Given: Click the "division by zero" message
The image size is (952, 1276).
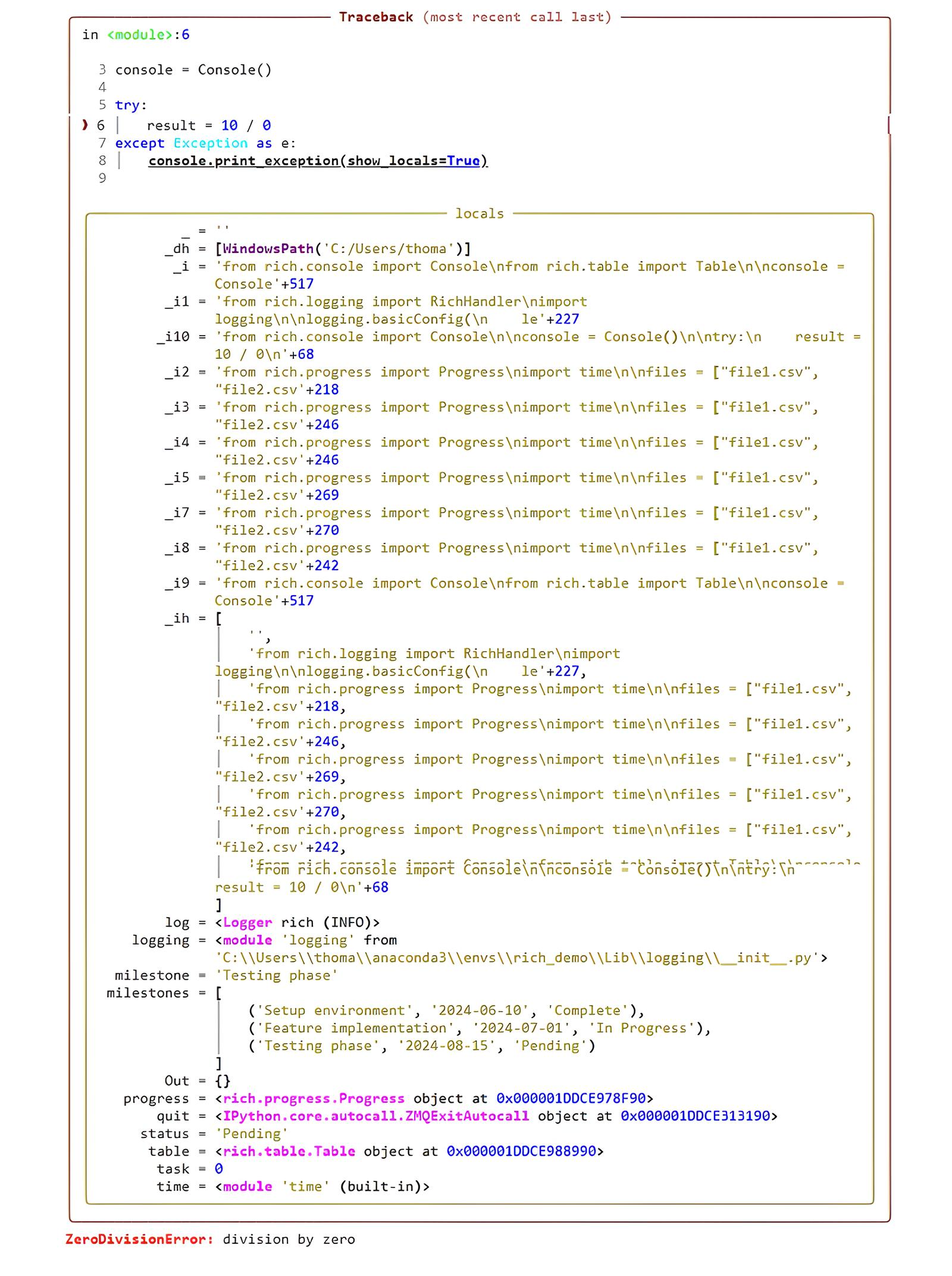Looking at the screenshot, I should coord(289,1239).
